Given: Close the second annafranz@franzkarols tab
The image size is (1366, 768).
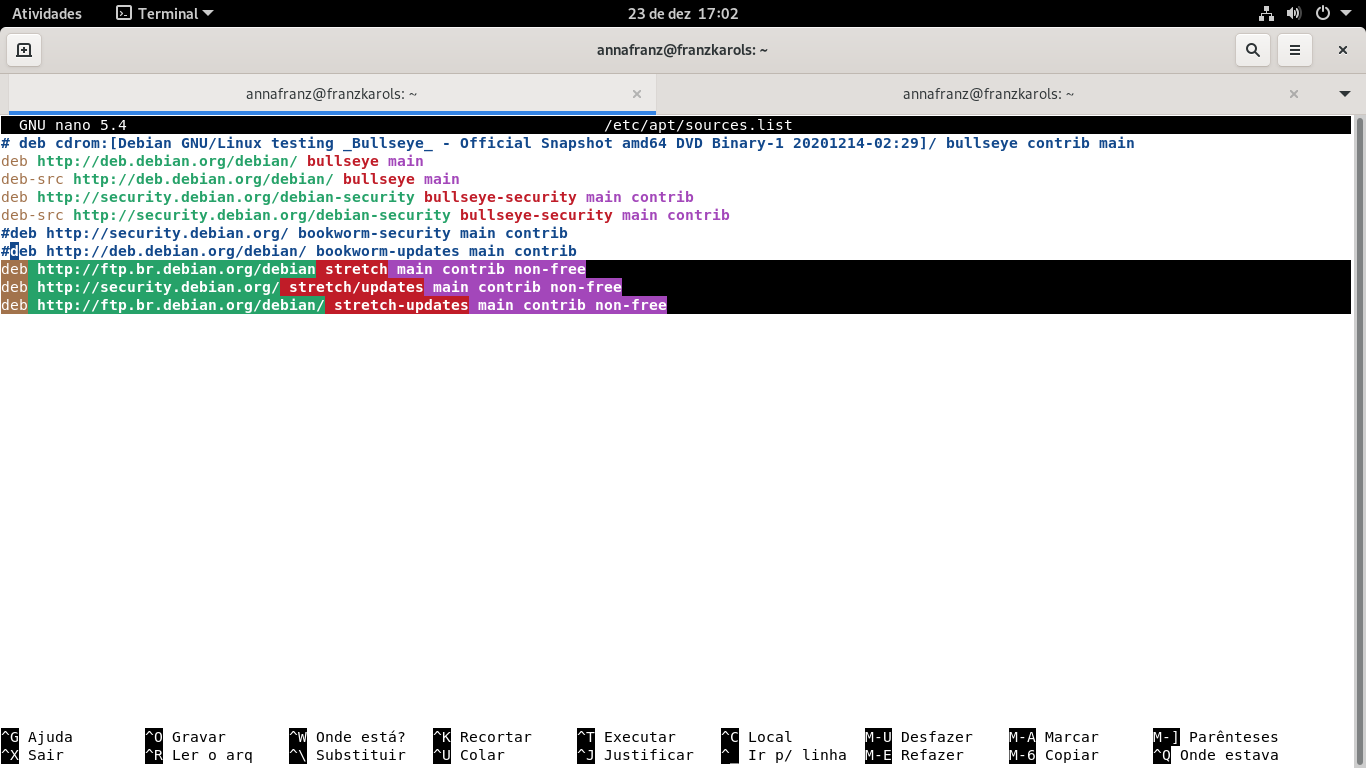Looking at the screenshot, I should pos(1294,94).
